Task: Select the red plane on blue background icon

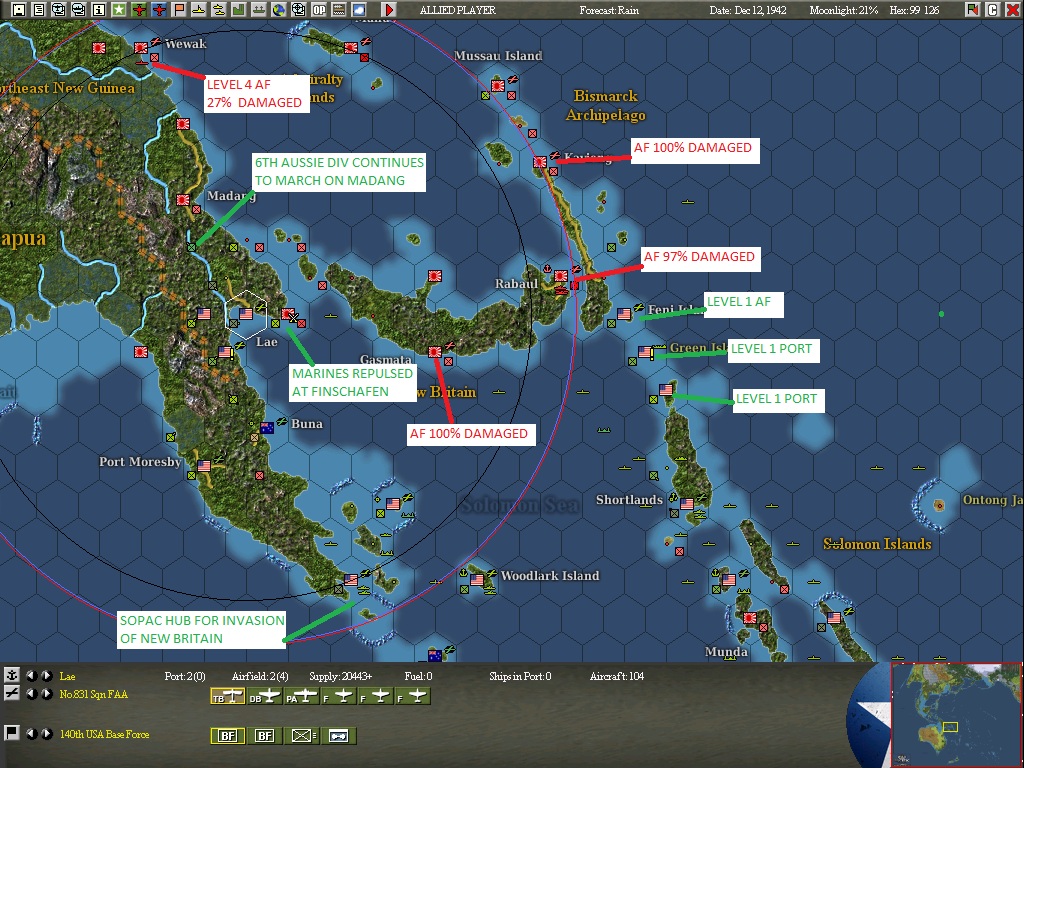Action: [159, 9]
